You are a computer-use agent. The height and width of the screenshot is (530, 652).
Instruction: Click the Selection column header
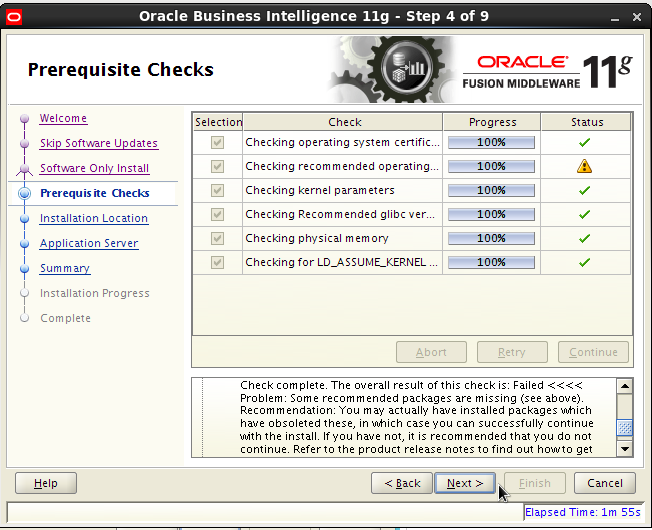[218, 122]
